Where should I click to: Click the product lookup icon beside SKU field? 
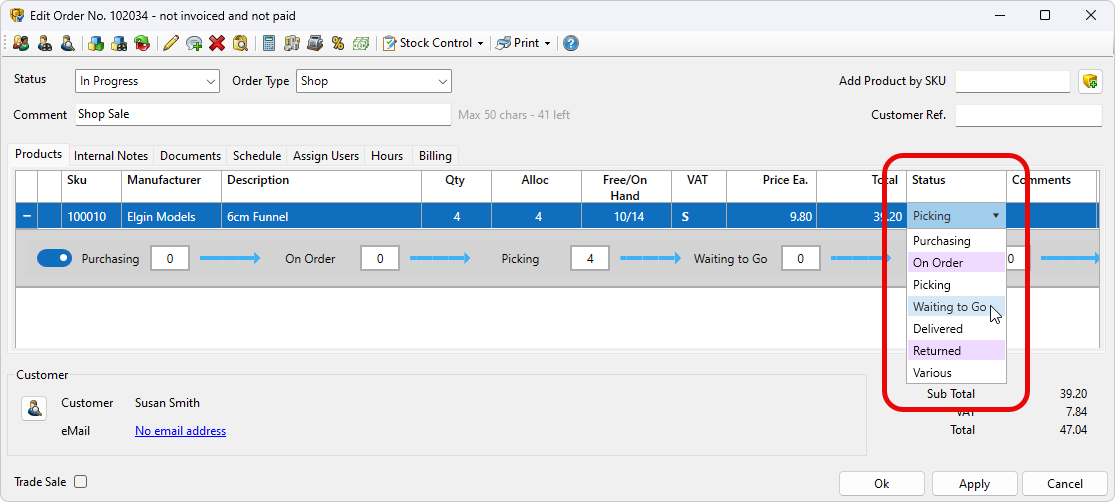pyautogui.click(x=1090, y=81)
